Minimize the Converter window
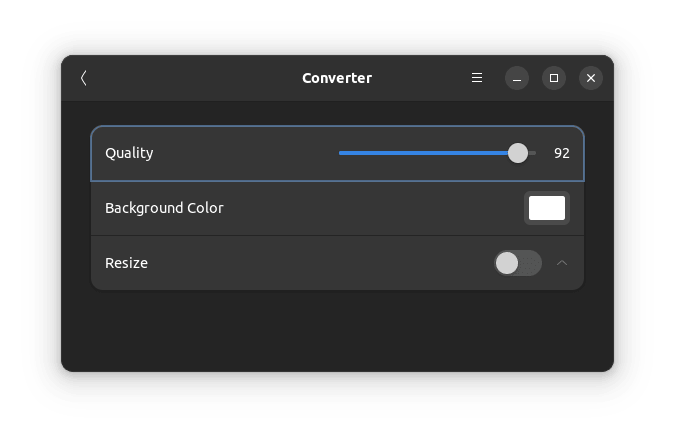This screenshot has height=439, width=675. pos(516,78)
